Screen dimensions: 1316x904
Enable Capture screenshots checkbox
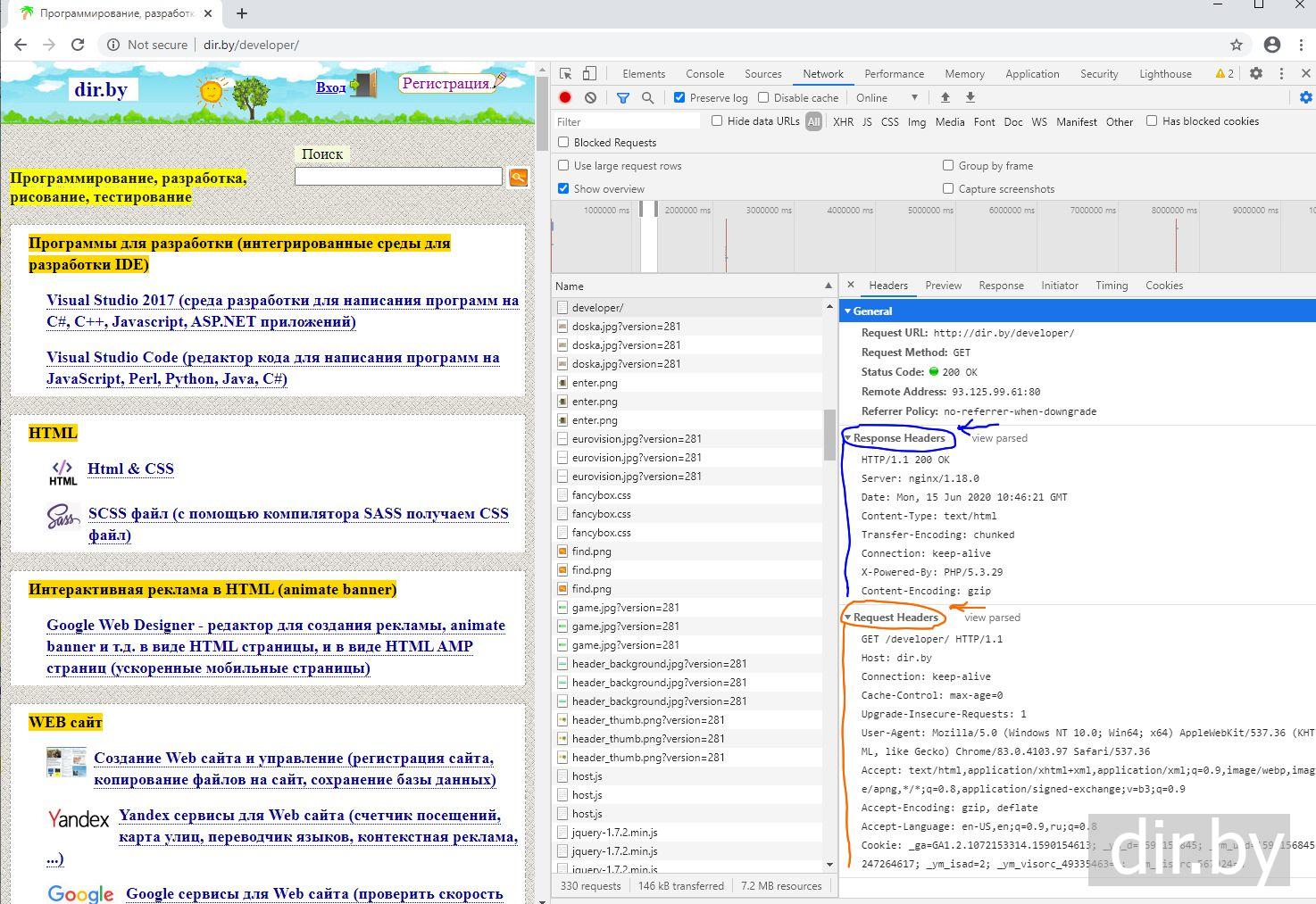point(948,188)
